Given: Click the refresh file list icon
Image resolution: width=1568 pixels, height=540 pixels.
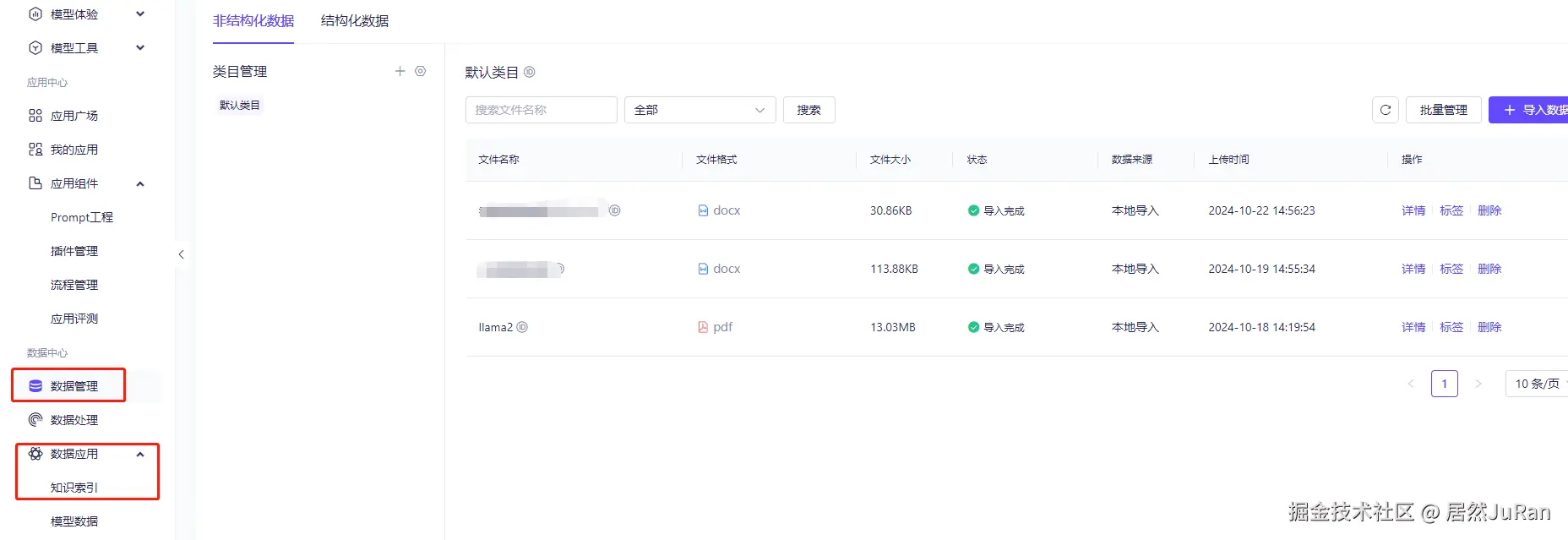Looking at the screenshot, I should [x=1386, y=110].
